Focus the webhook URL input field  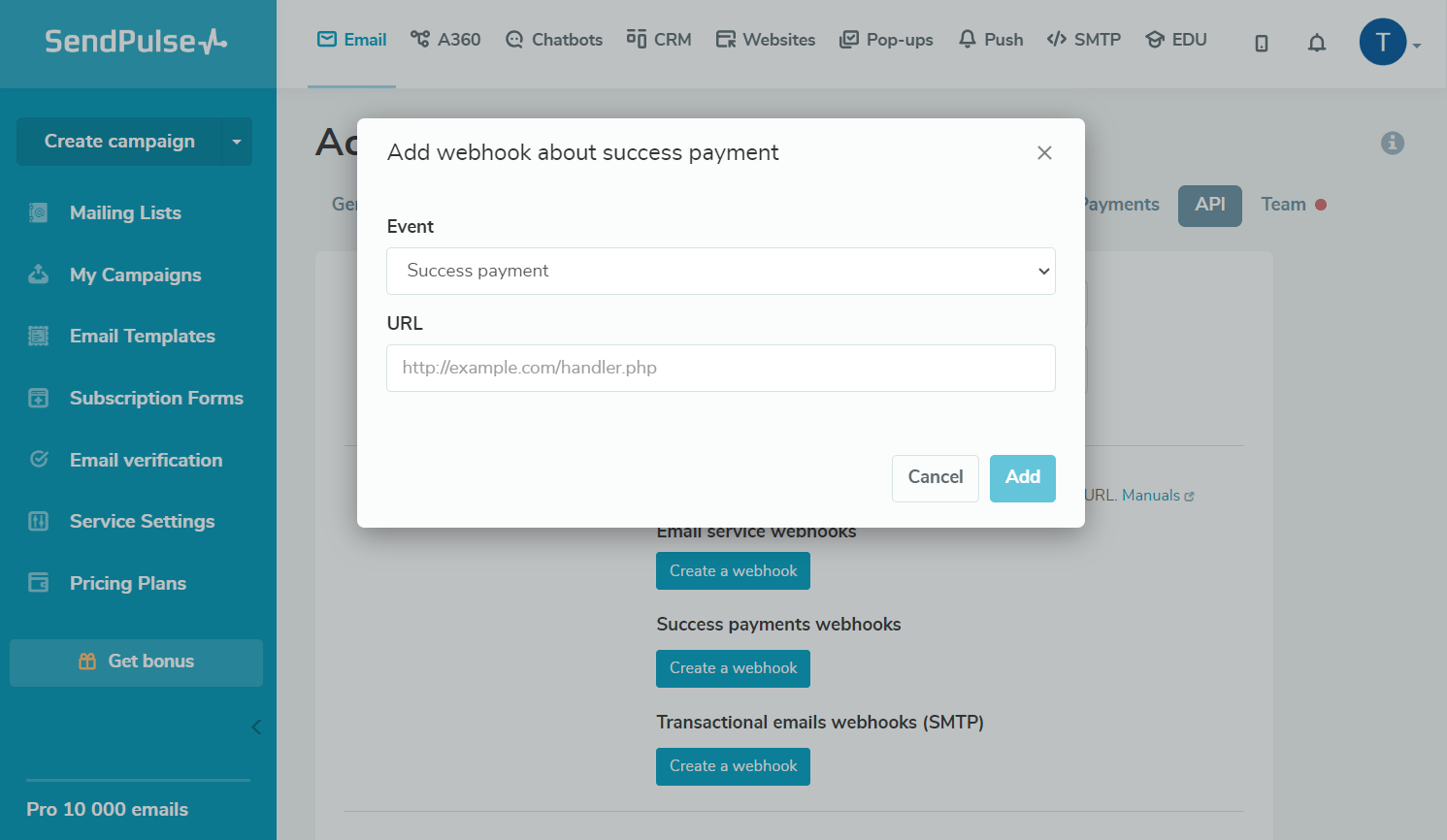(720, 369)
